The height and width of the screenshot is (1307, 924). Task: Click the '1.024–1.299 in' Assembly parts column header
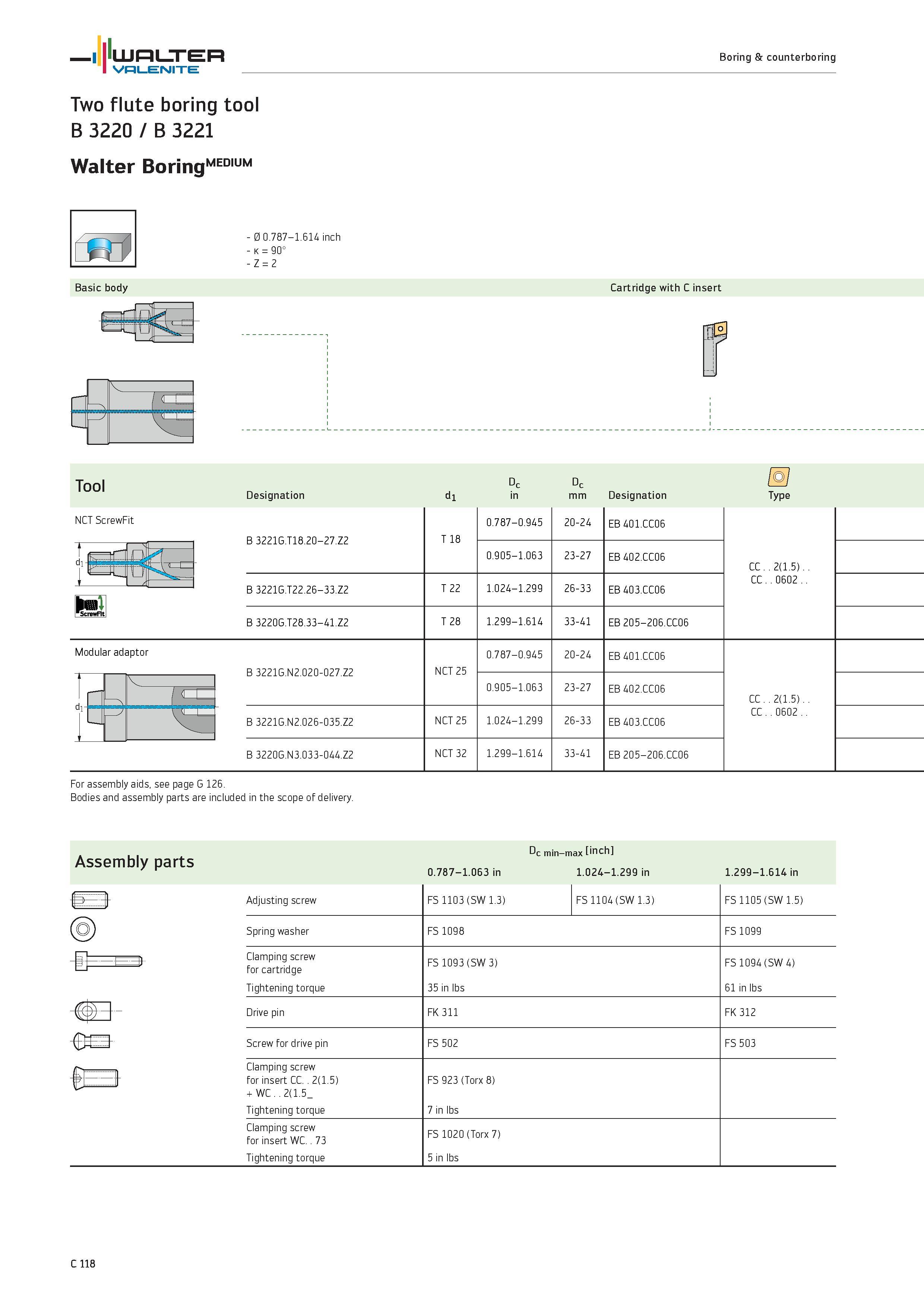coord(613,872)
